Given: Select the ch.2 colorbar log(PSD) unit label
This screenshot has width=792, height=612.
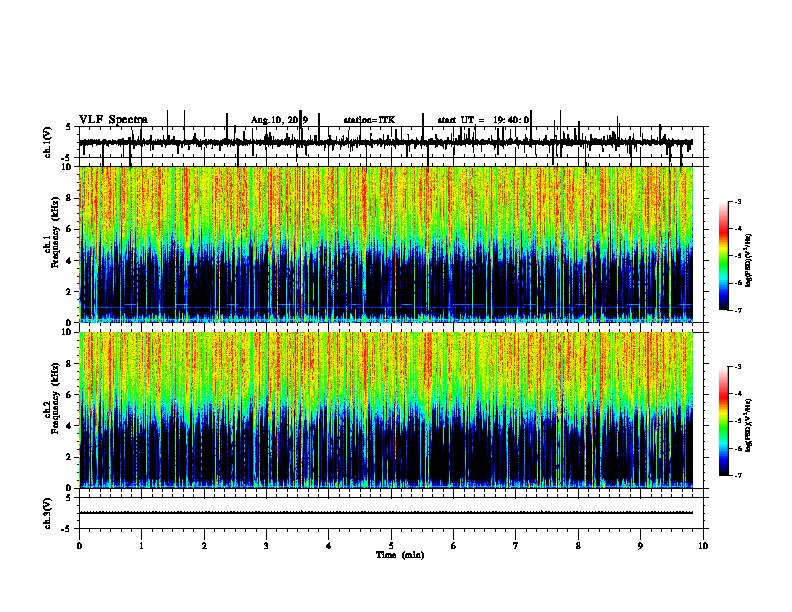Looking at the screenshot, I should click(748, 426).
